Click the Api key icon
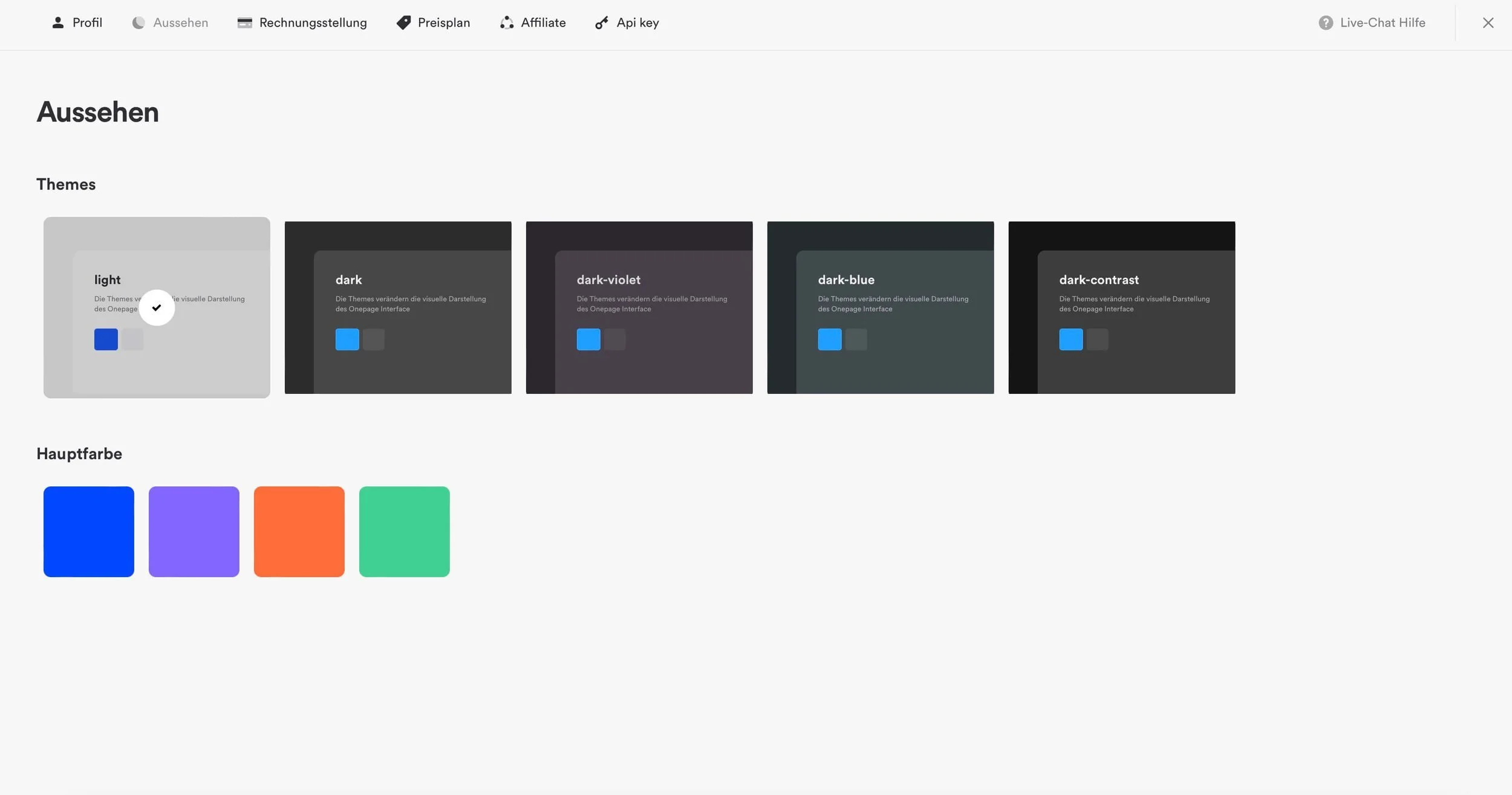 coord(602,23)
